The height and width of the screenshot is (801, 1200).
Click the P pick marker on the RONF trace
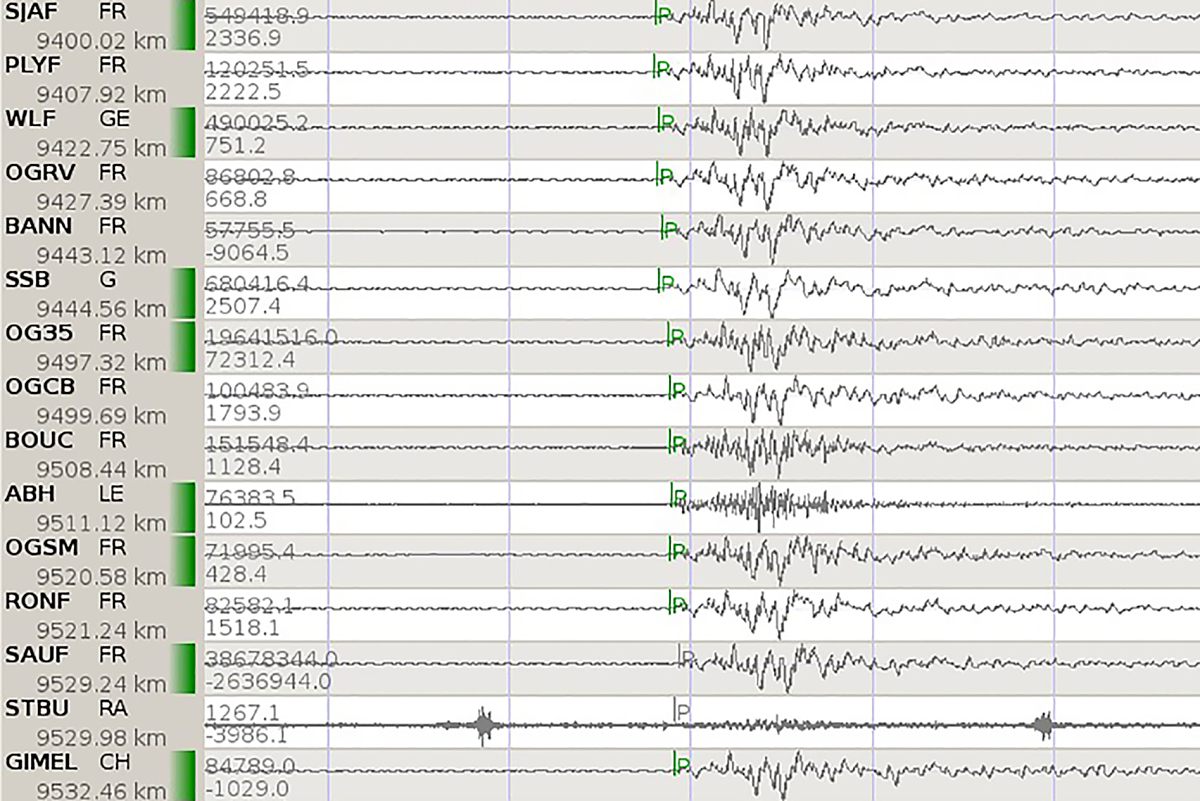(676, 603)
